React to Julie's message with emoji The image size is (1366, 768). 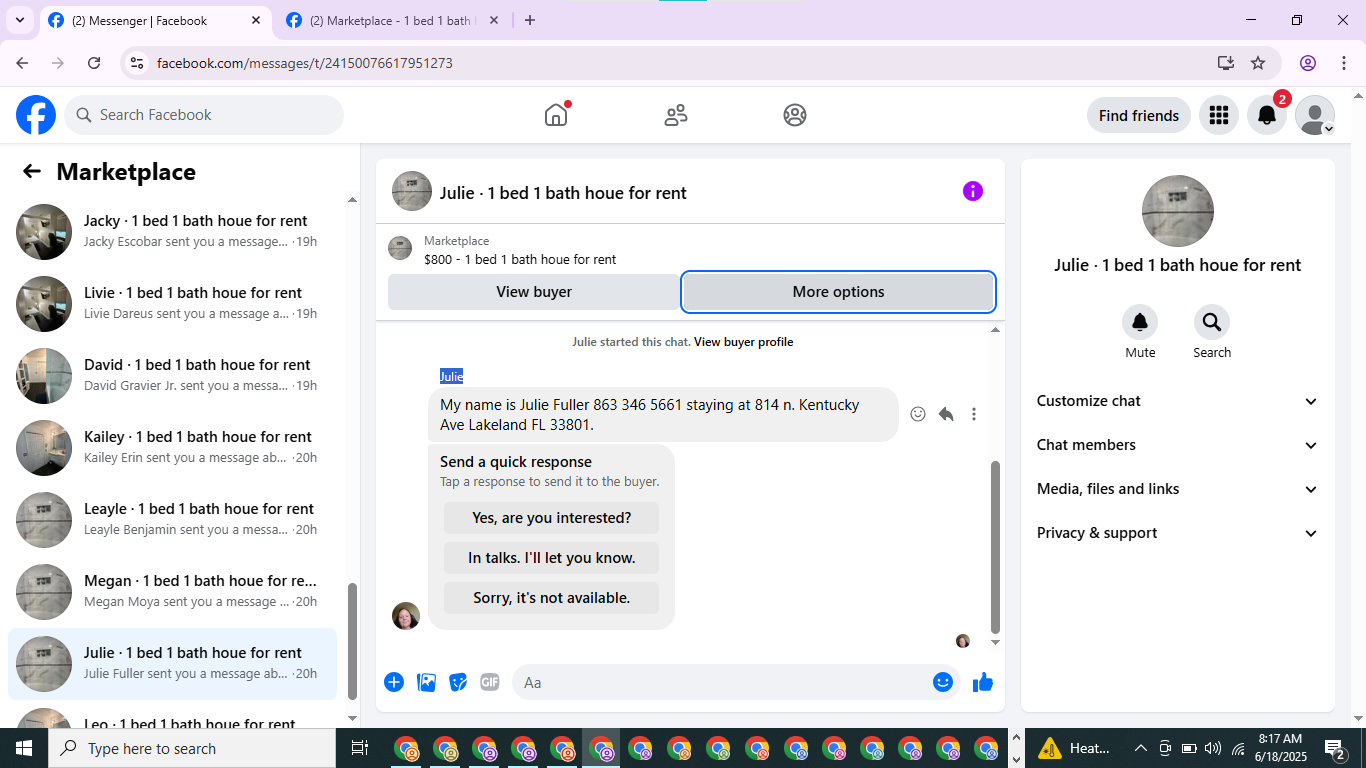click(918, 414)
